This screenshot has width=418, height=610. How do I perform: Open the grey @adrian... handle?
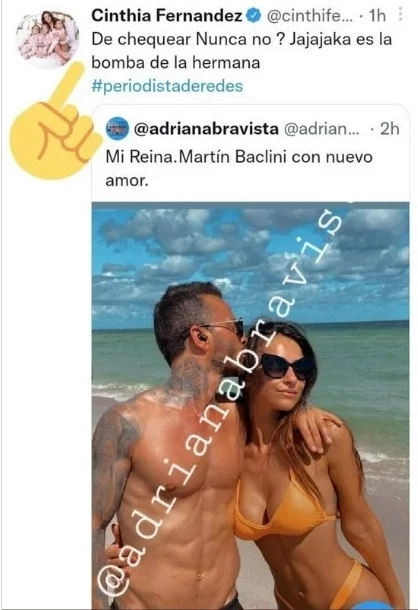coord(322,129)
